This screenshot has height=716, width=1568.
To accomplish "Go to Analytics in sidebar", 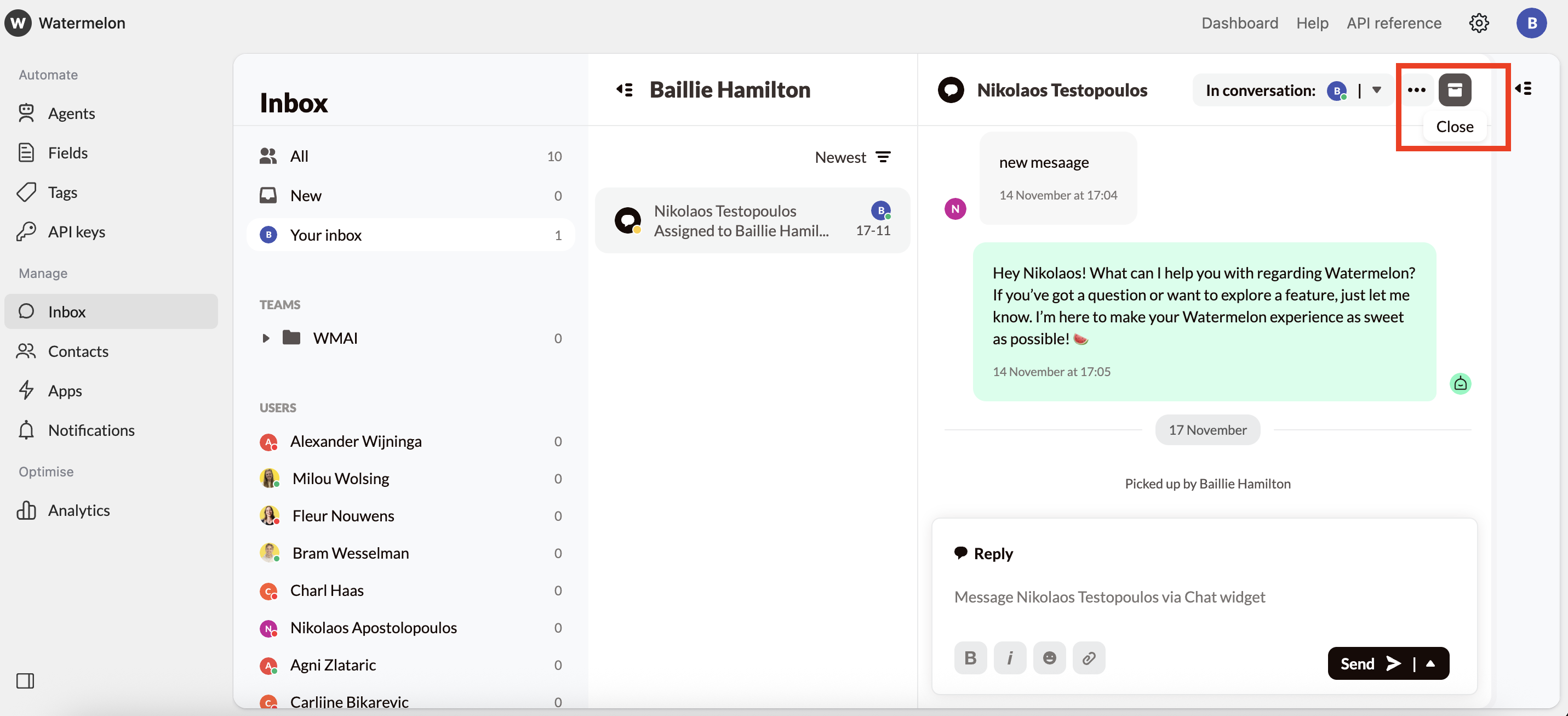I will pyautogui.click(x=78, y=510).
